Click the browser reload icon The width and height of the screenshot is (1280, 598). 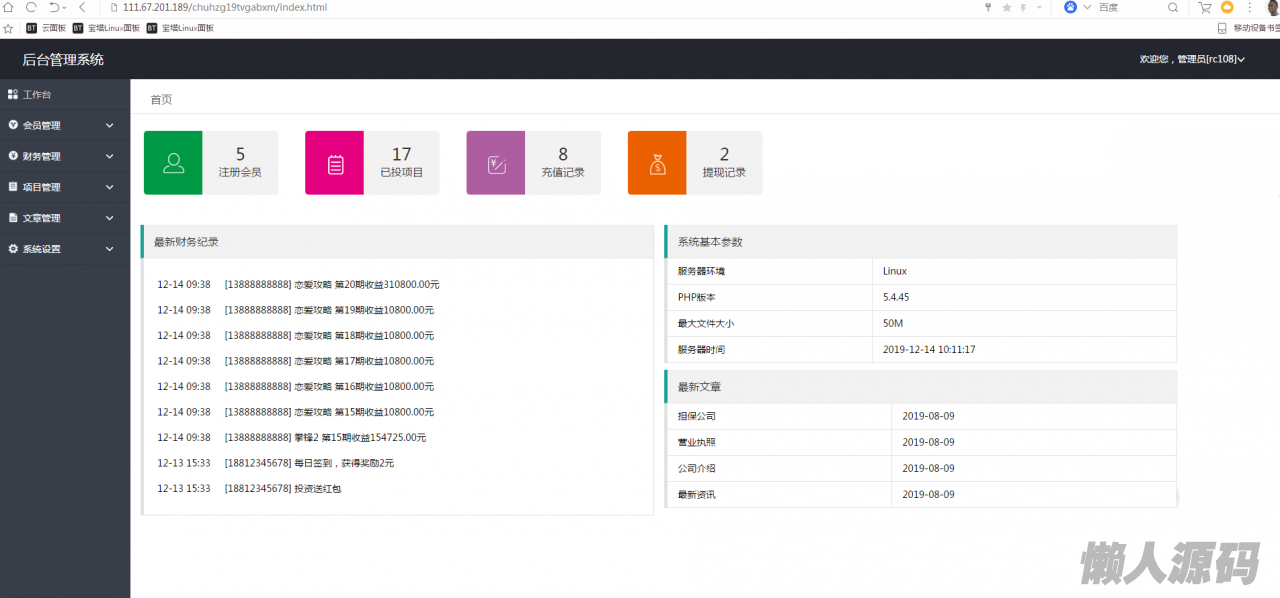pyautogui.click(x=31, y=7)
